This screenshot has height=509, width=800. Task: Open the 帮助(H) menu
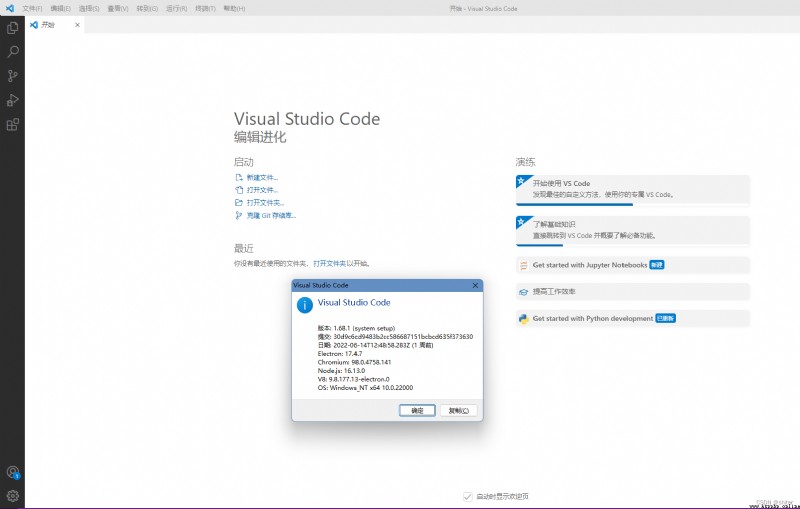pyautogui.click(x=234, y=9)
